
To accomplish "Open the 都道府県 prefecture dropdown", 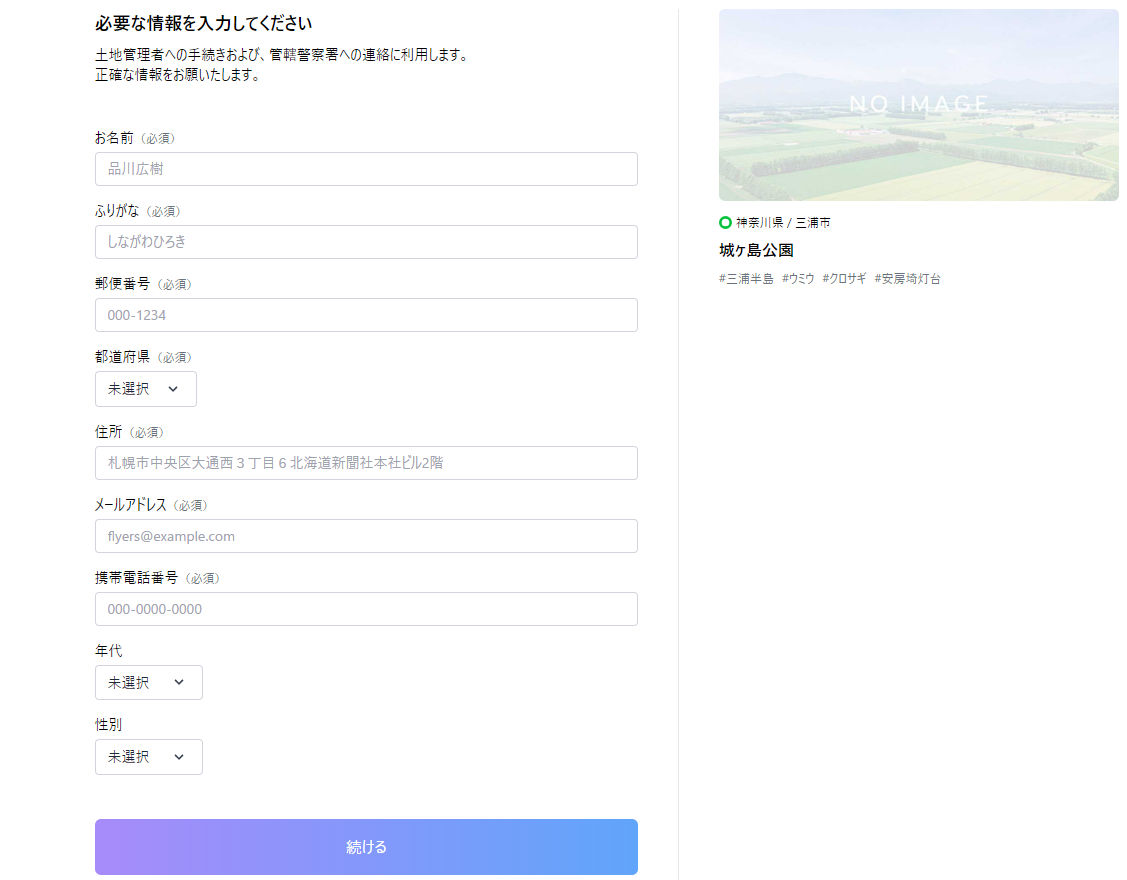I will tap(145, 389).
